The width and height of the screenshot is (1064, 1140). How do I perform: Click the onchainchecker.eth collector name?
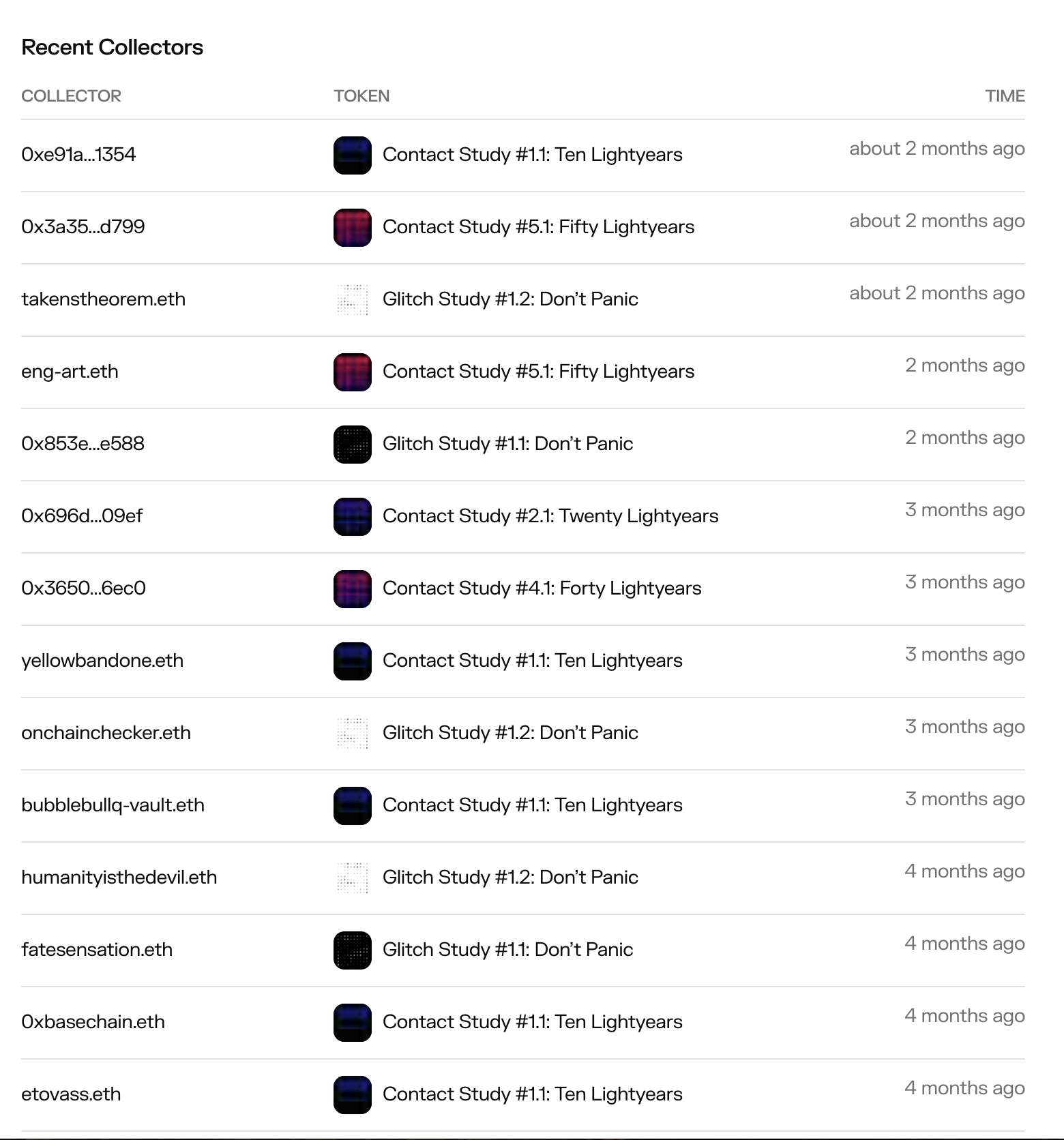point(106,733)
